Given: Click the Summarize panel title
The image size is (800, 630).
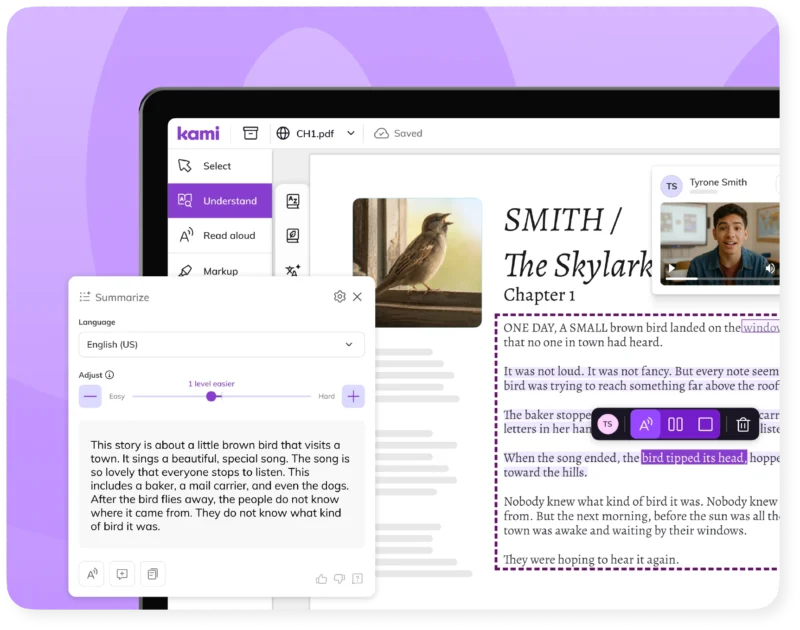Looking at the screenshot, I should tap(122, 297).
